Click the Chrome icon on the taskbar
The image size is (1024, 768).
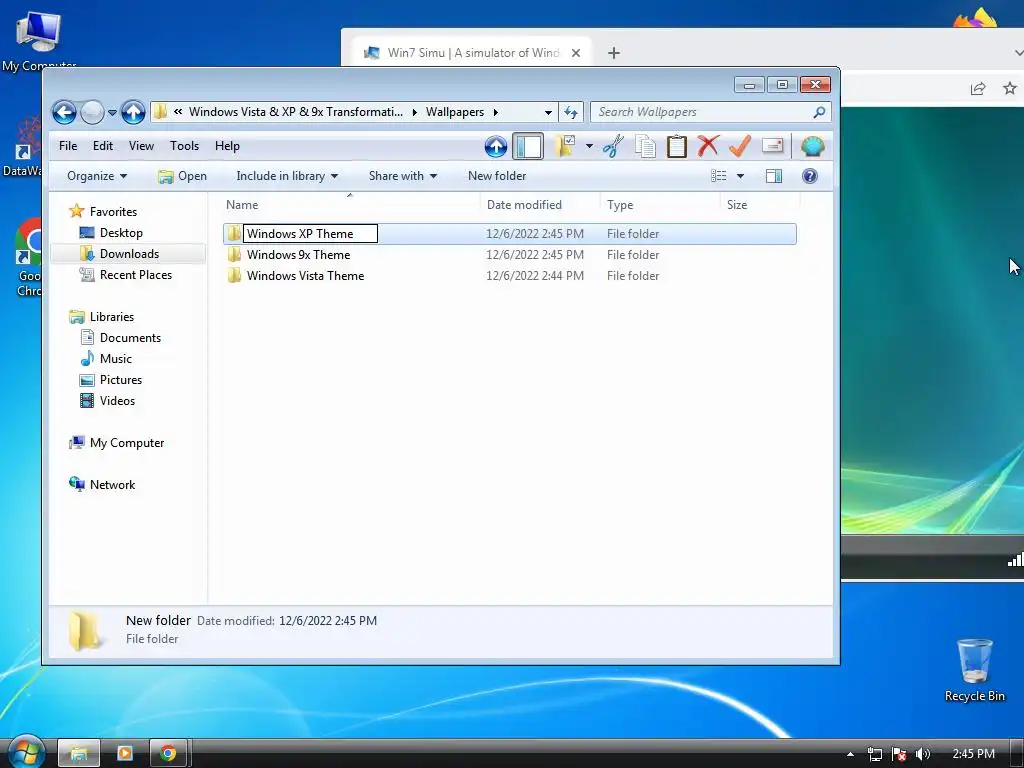(x=168, y=754)
